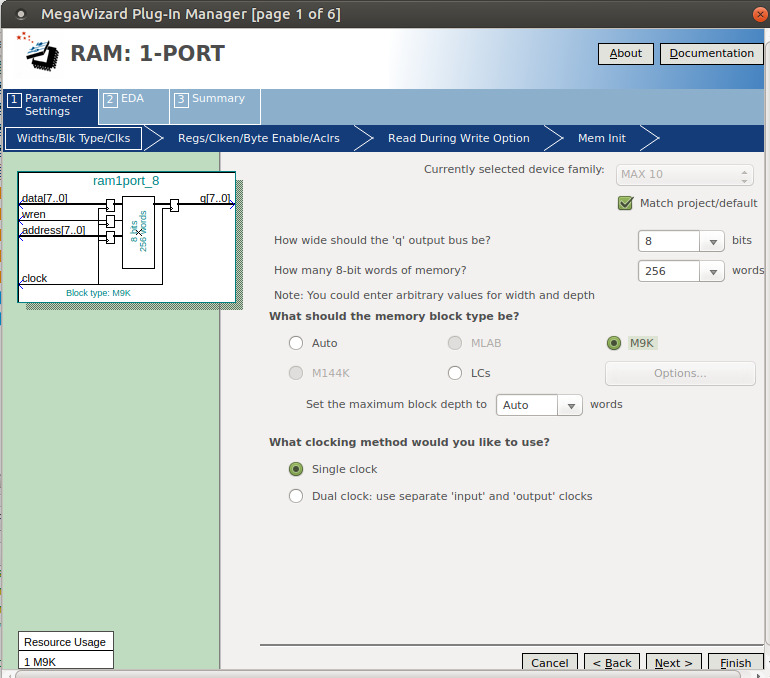Close the MegaWizard window with the red button
The width and height of the screenshot is (770, 678).
(x=760, y=14)
